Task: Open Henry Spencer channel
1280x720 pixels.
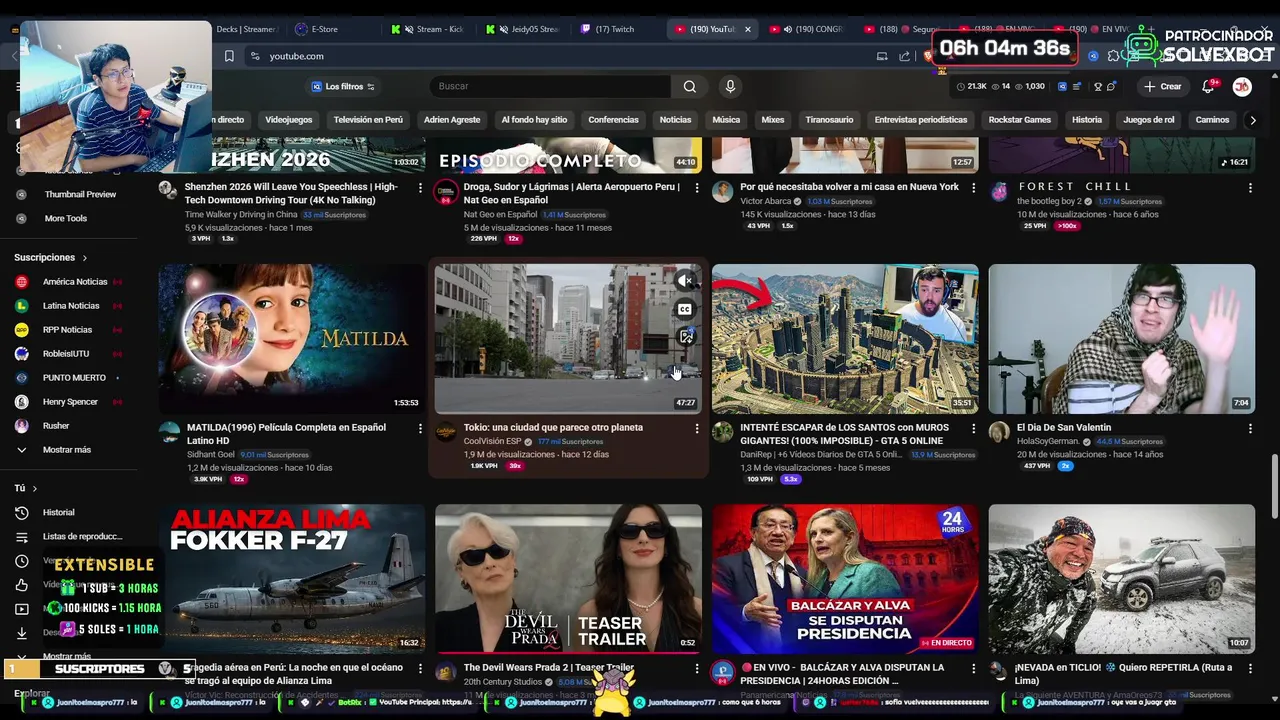Action: coord(68,402)
